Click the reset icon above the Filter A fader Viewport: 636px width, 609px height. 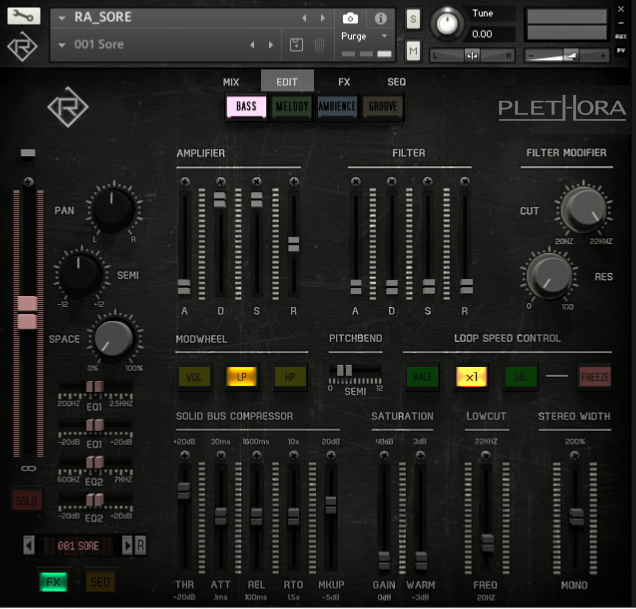click(356, 181)
